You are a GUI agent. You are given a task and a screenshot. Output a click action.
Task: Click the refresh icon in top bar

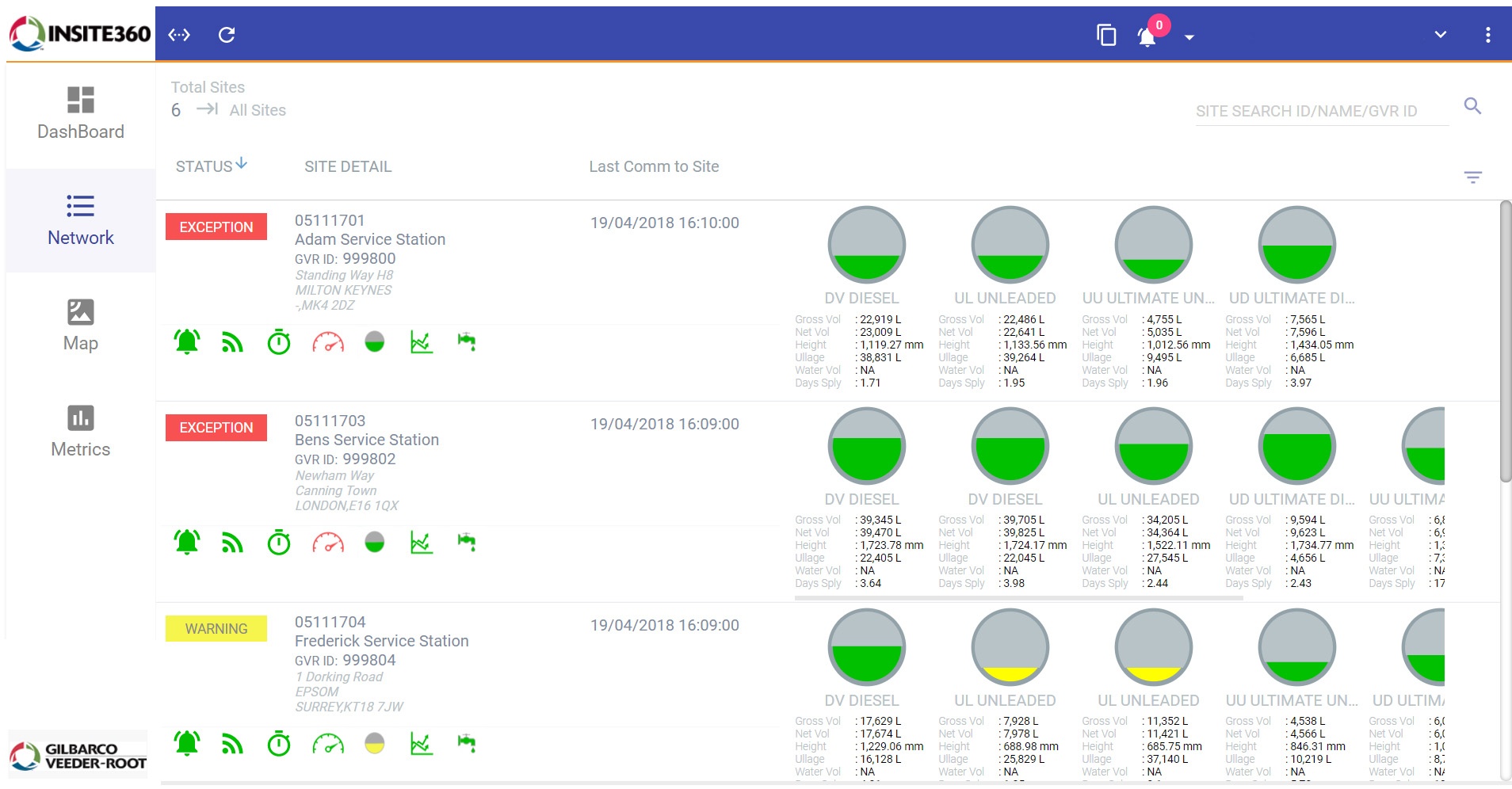point(227,35)
